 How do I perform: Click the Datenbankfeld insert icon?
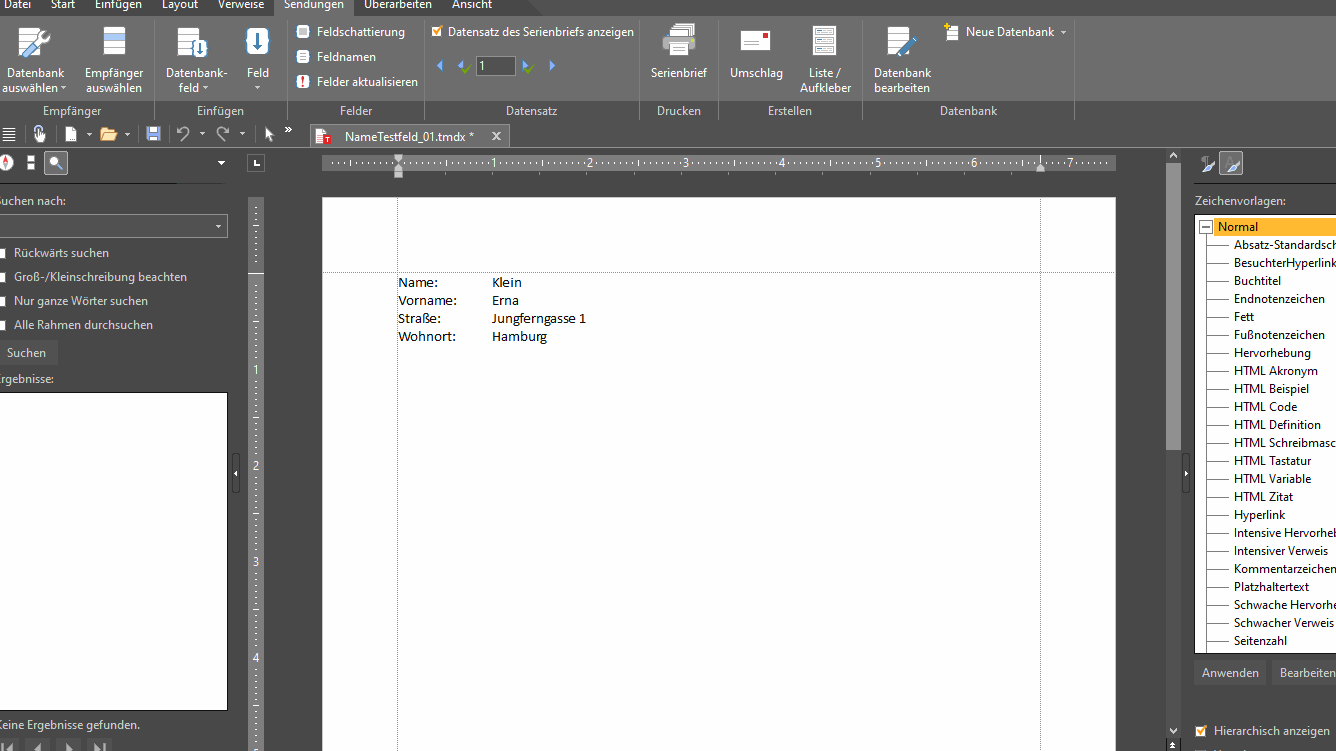tap(191, 42)
